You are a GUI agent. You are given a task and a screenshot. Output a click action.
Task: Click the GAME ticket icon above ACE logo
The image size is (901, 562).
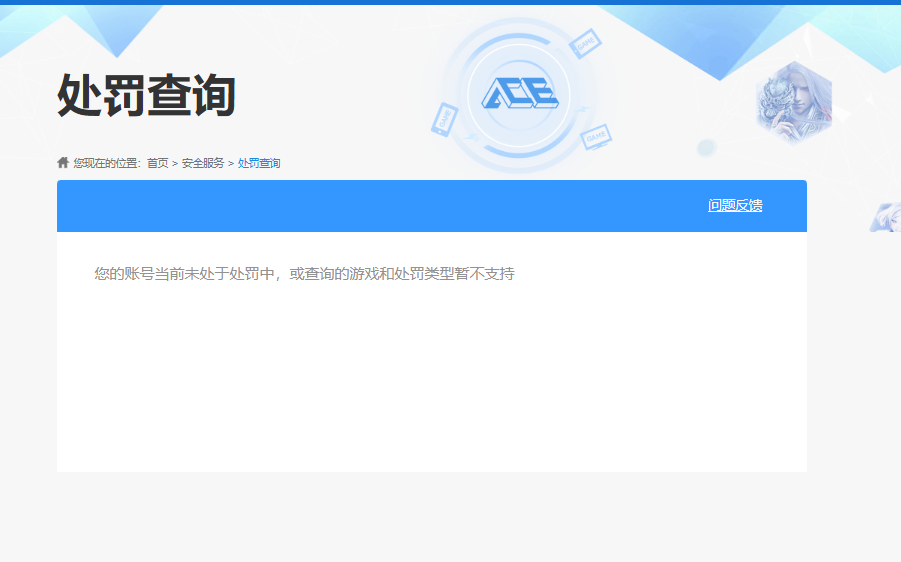tap(585, 44)
